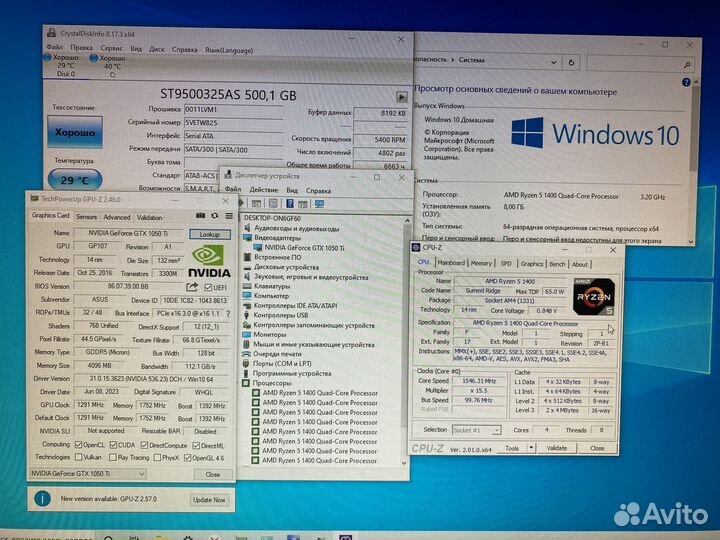Image resolution: width=720 pixels, height=540 pixels.
Task: Click the Ryzen 5 logo in CPU-Z
Action: tap(594, 297)
